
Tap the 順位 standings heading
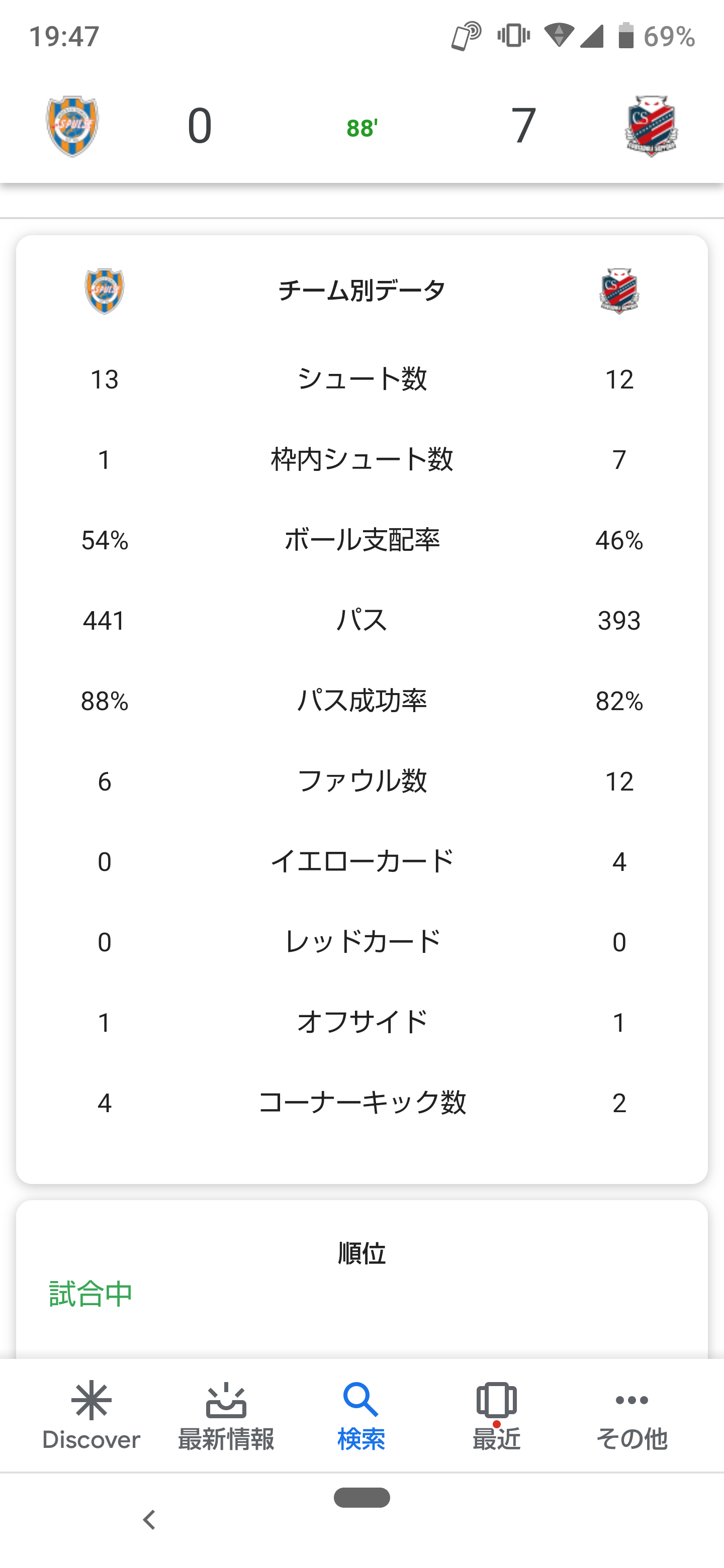(x=361, y=1253)
